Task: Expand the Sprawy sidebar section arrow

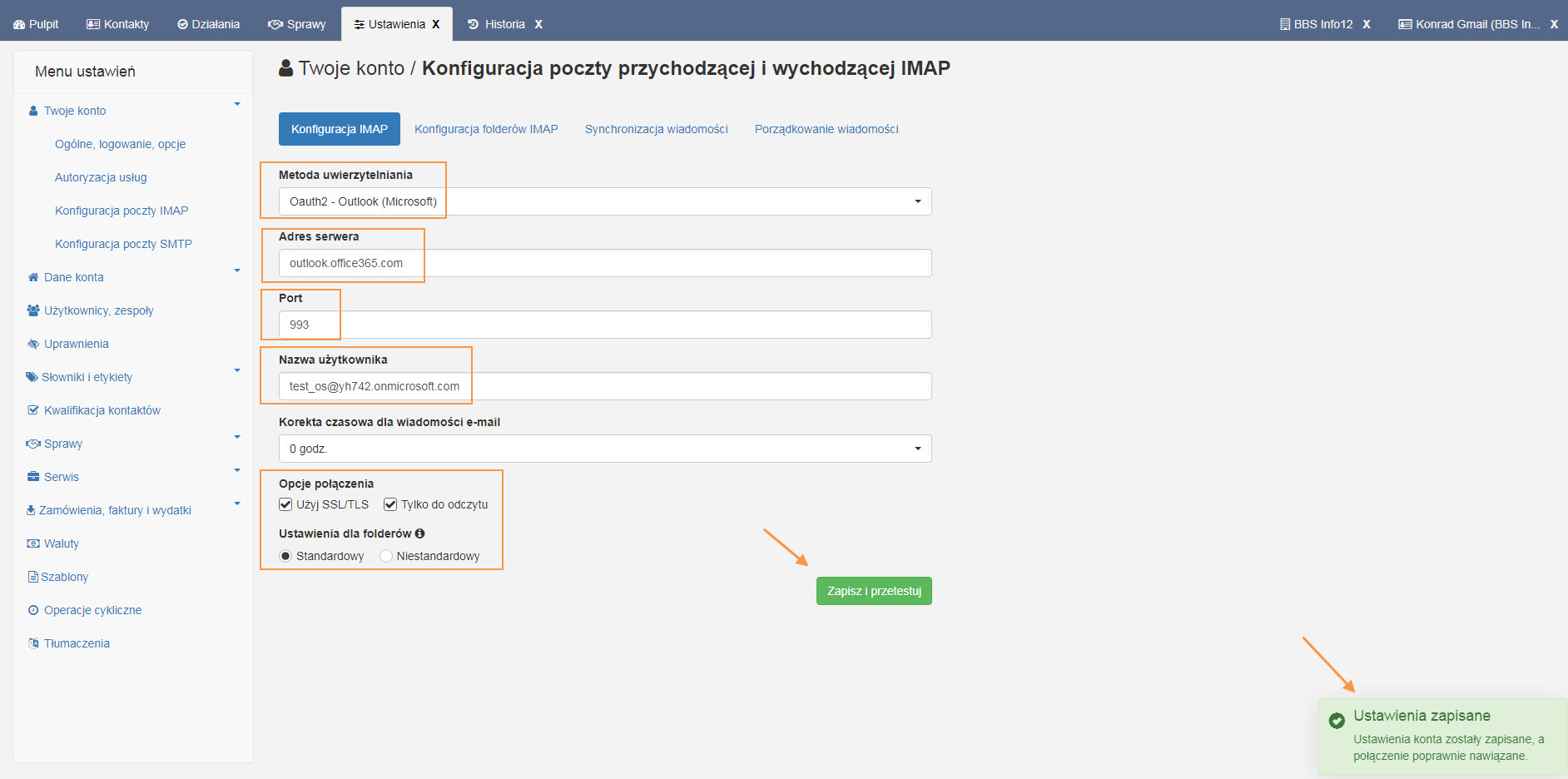Action: 237,438
